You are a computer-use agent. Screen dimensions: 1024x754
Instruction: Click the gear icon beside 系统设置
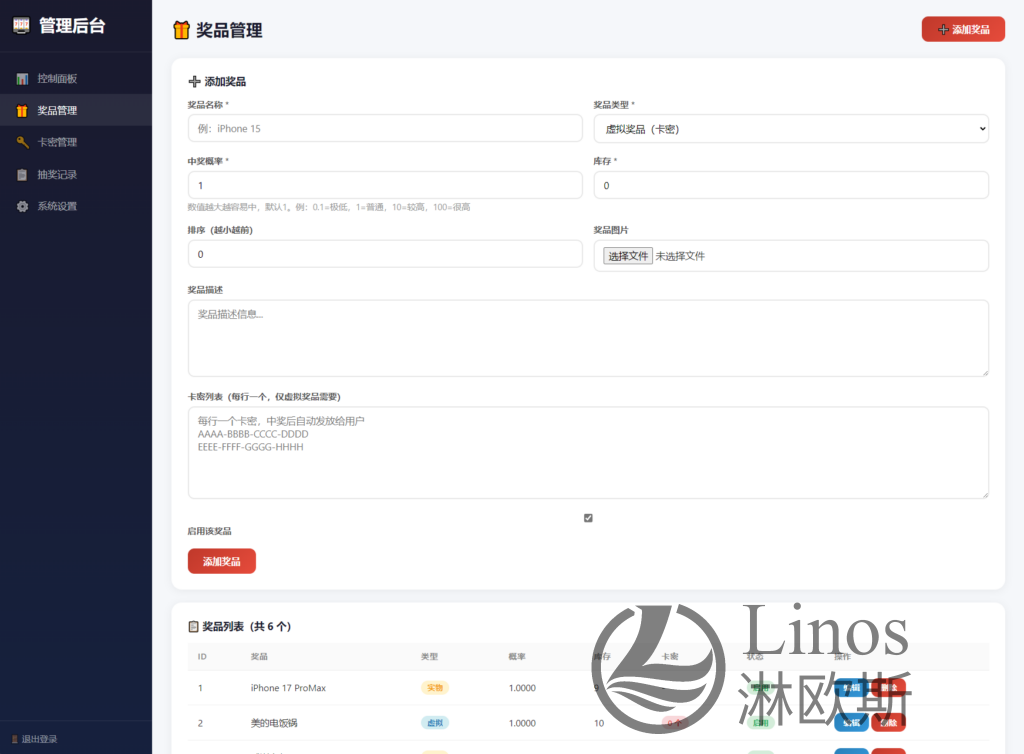pos(22,206)
